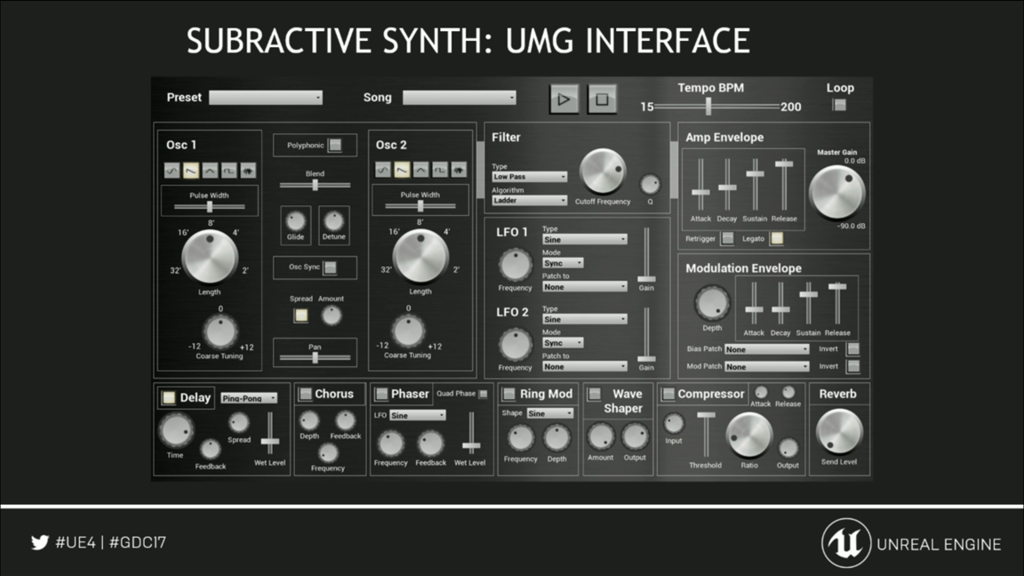This screenshot has height=576, width=1024.
Task: Open the Bias Patch dropdown
Action: point(767,349)
